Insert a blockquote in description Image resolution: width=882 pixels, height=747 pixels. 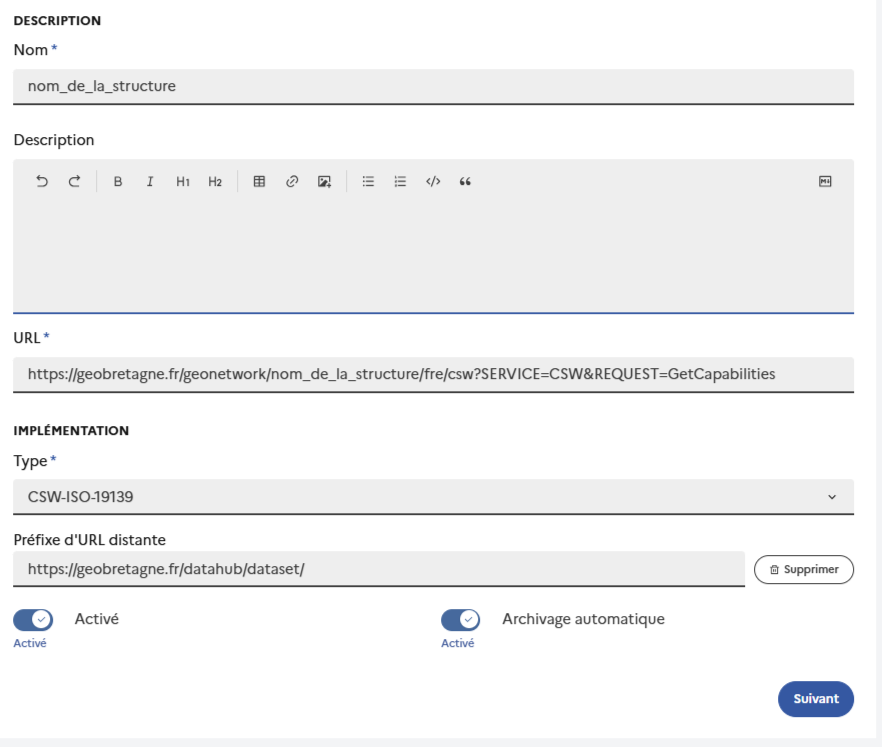click(465, 182)
